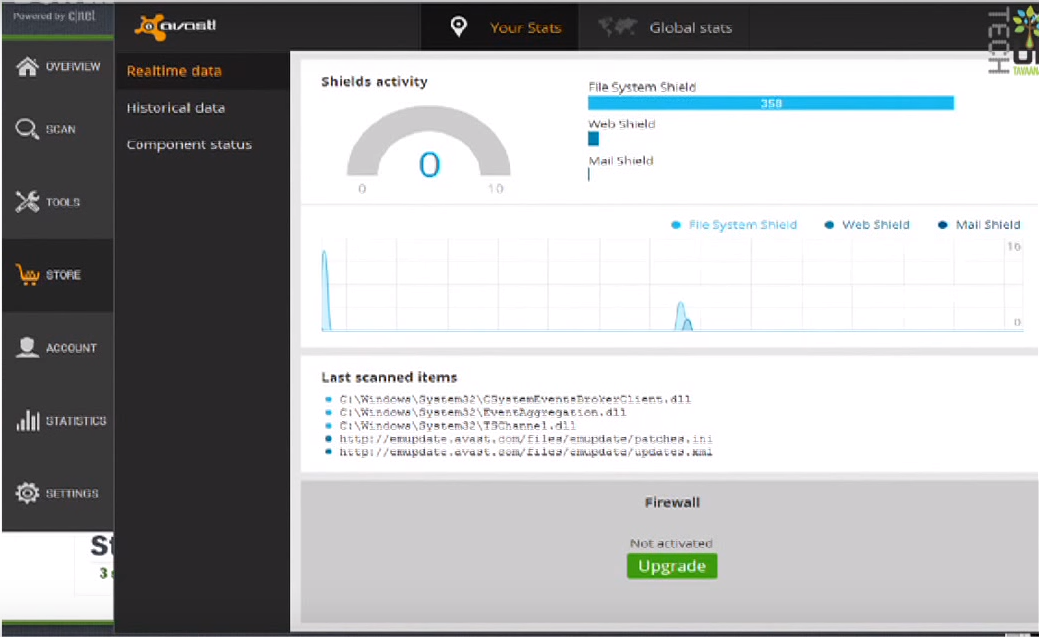1039x637 pixels.
Task: Click the SETTINGS sidebar label
Action: pos(72,494)
